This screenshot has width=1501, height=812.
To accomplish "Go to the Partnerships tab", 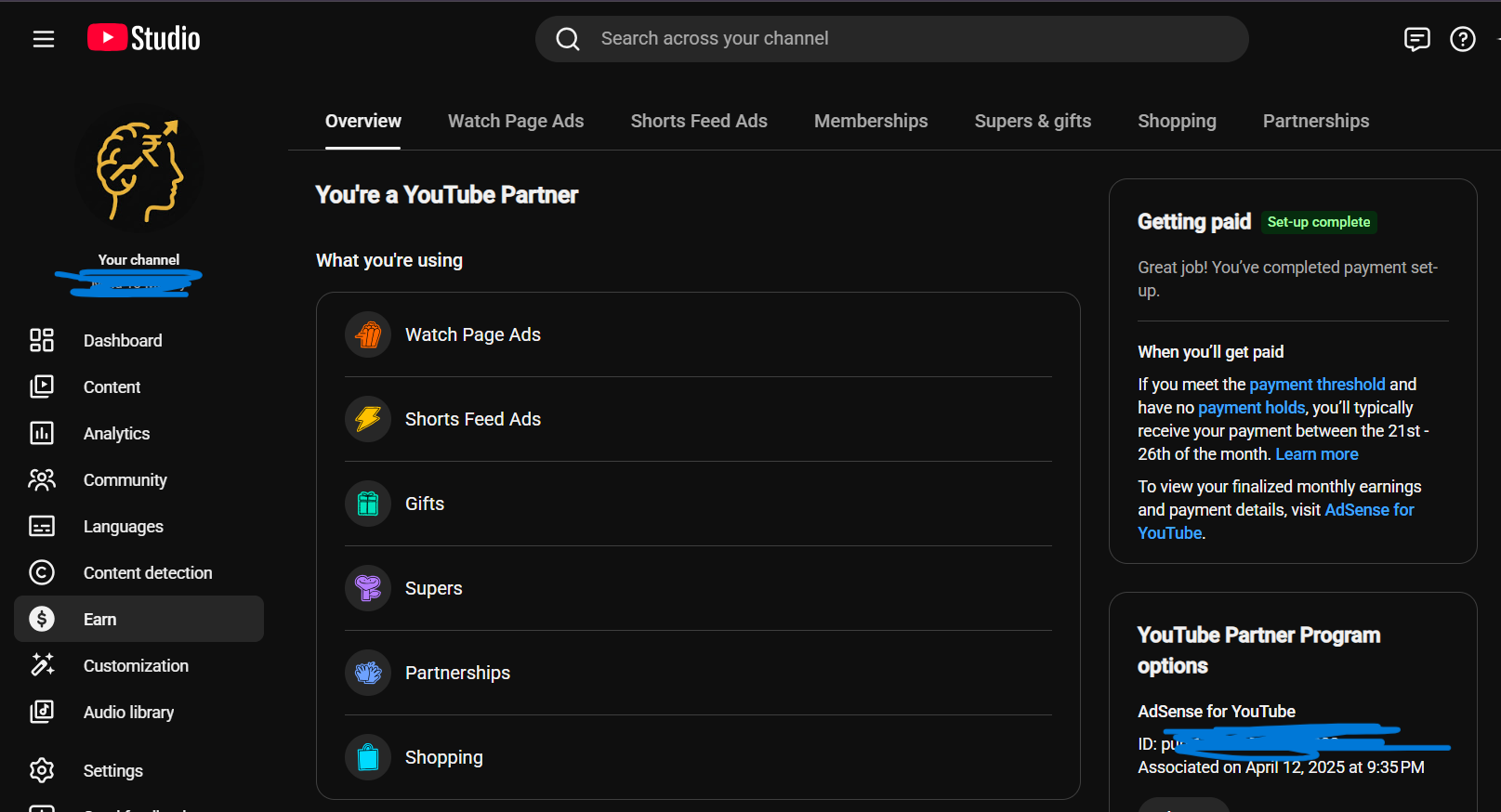I will (1316, 121).
